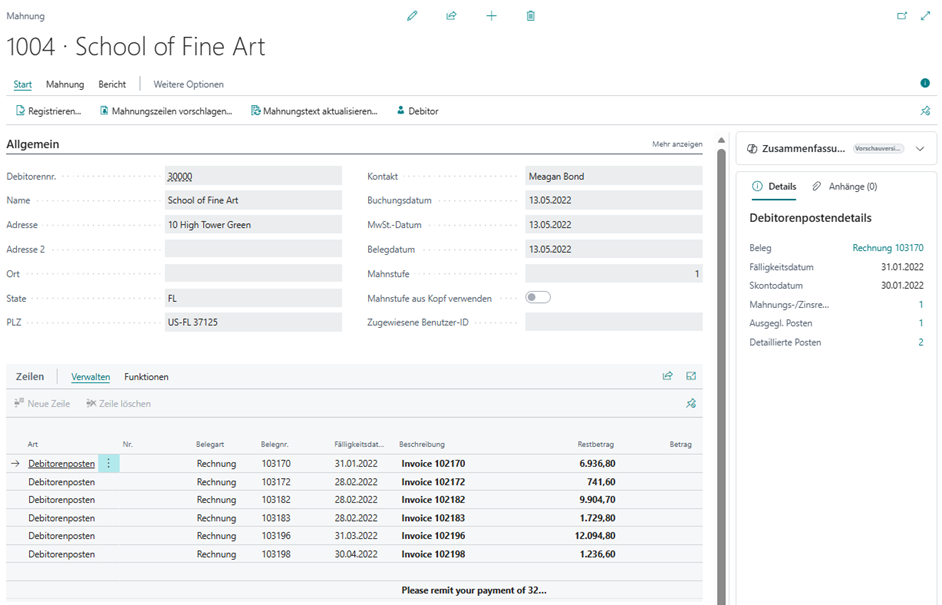Open the Anhänge (0) tab

[844, 186]
